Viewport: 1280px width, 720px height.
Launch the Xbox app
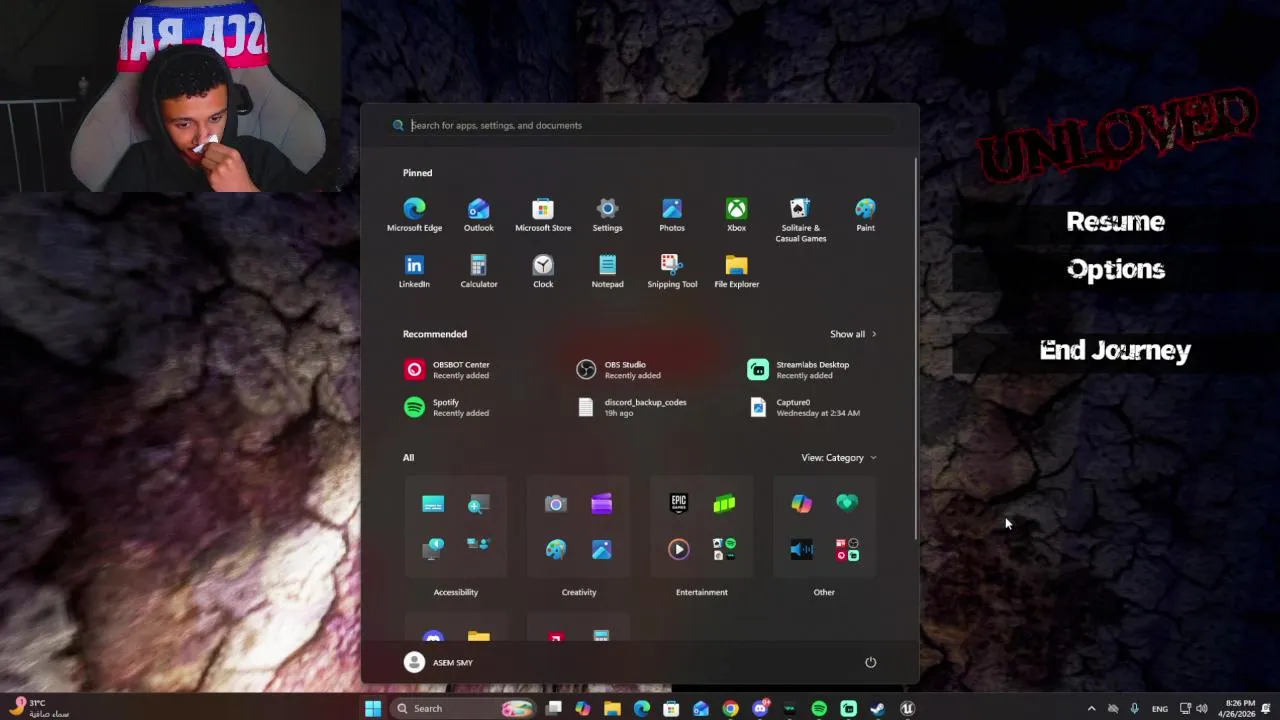click(x=736, y=215)
